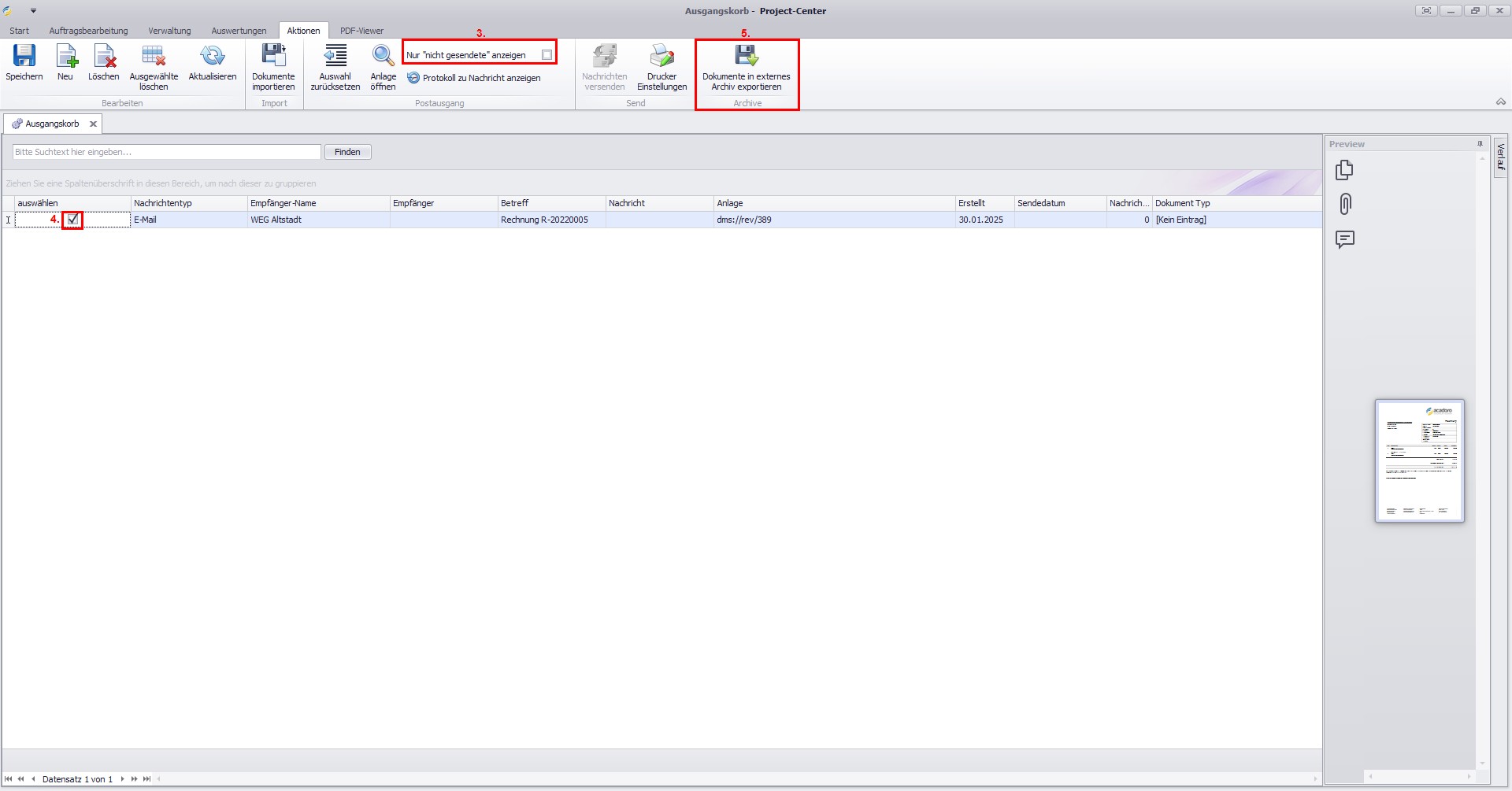Image resolution: width=1512 pixels, height=791 pixels.
Task: Enable 'Nur nicht gesendete anzeigen' checkbox
Action: [x=547, y=55]
